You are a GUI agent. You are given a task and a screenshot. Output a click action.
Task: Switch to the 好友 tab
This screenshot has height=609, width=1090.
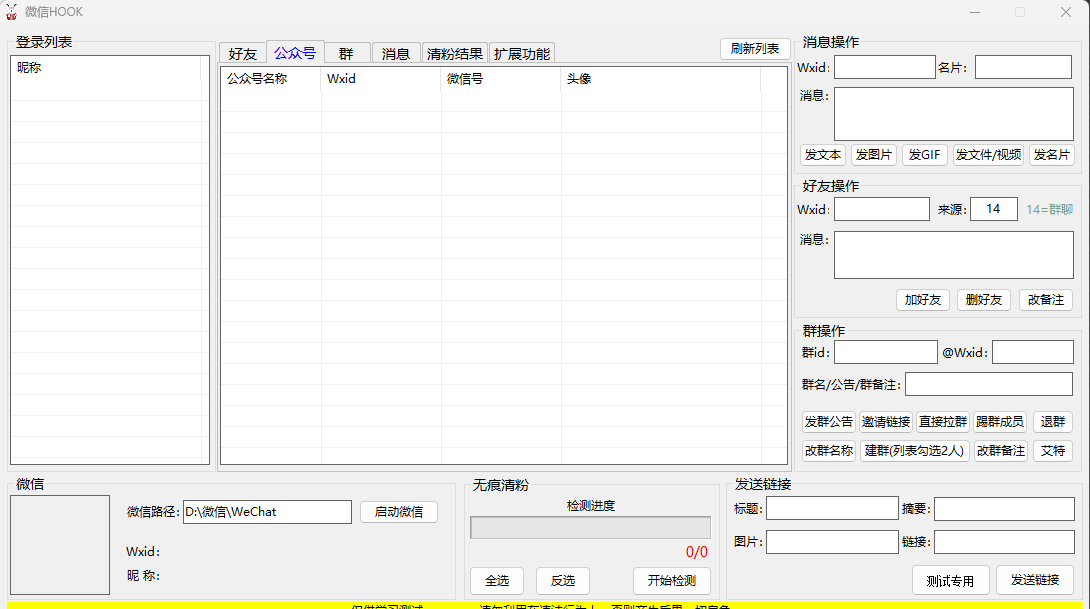point(242,54)
